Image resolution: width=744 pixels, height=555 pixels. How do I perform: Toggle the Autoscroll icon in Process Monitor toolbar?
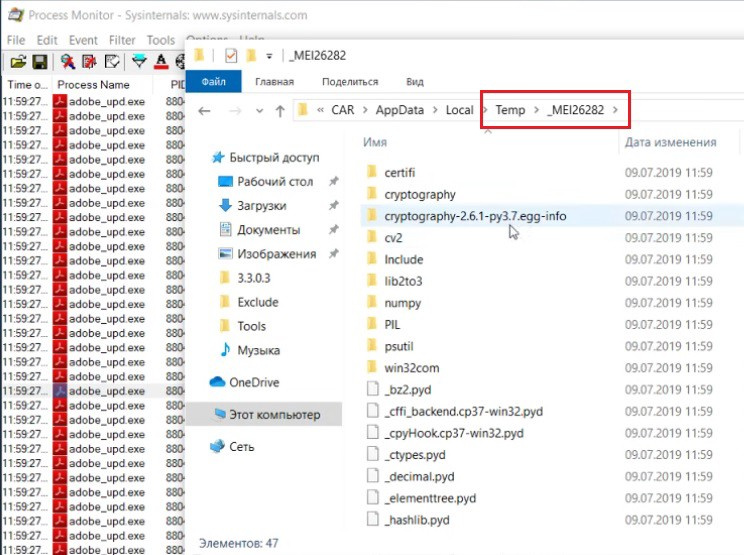(91, 62)
